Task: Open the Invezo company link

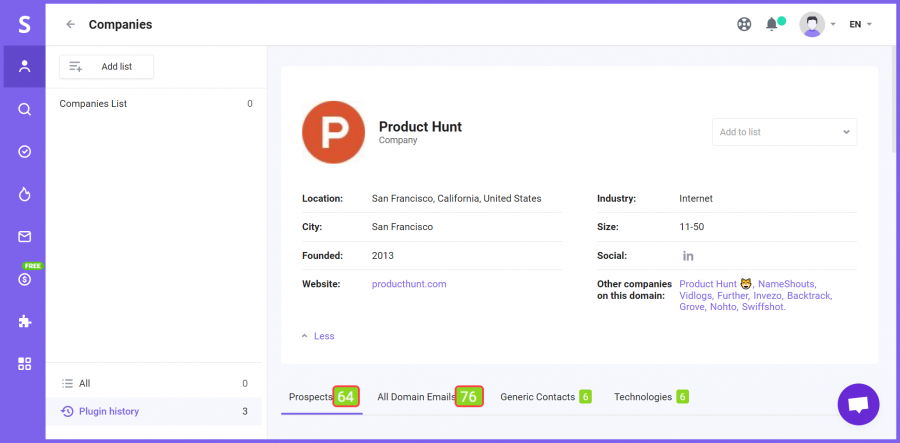Action: (x=769, y=296)
